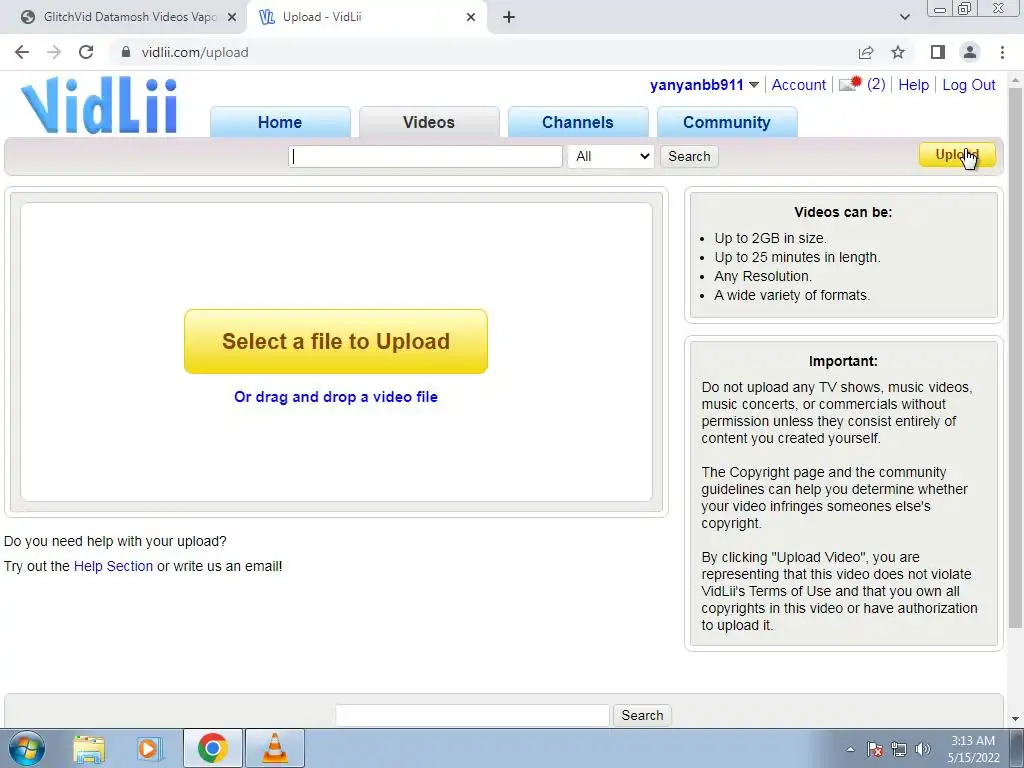Click the top Search button
Image resolution: width=1024 pixels, height=768 pixels.
[x=689, y=156]
